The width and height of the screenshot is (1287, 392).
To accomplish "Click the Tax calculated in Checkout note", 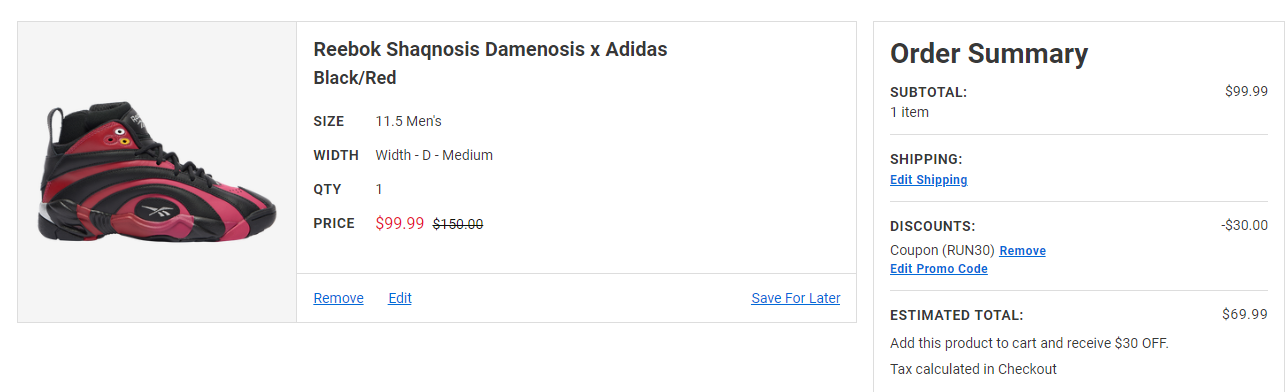I will 973,369.
